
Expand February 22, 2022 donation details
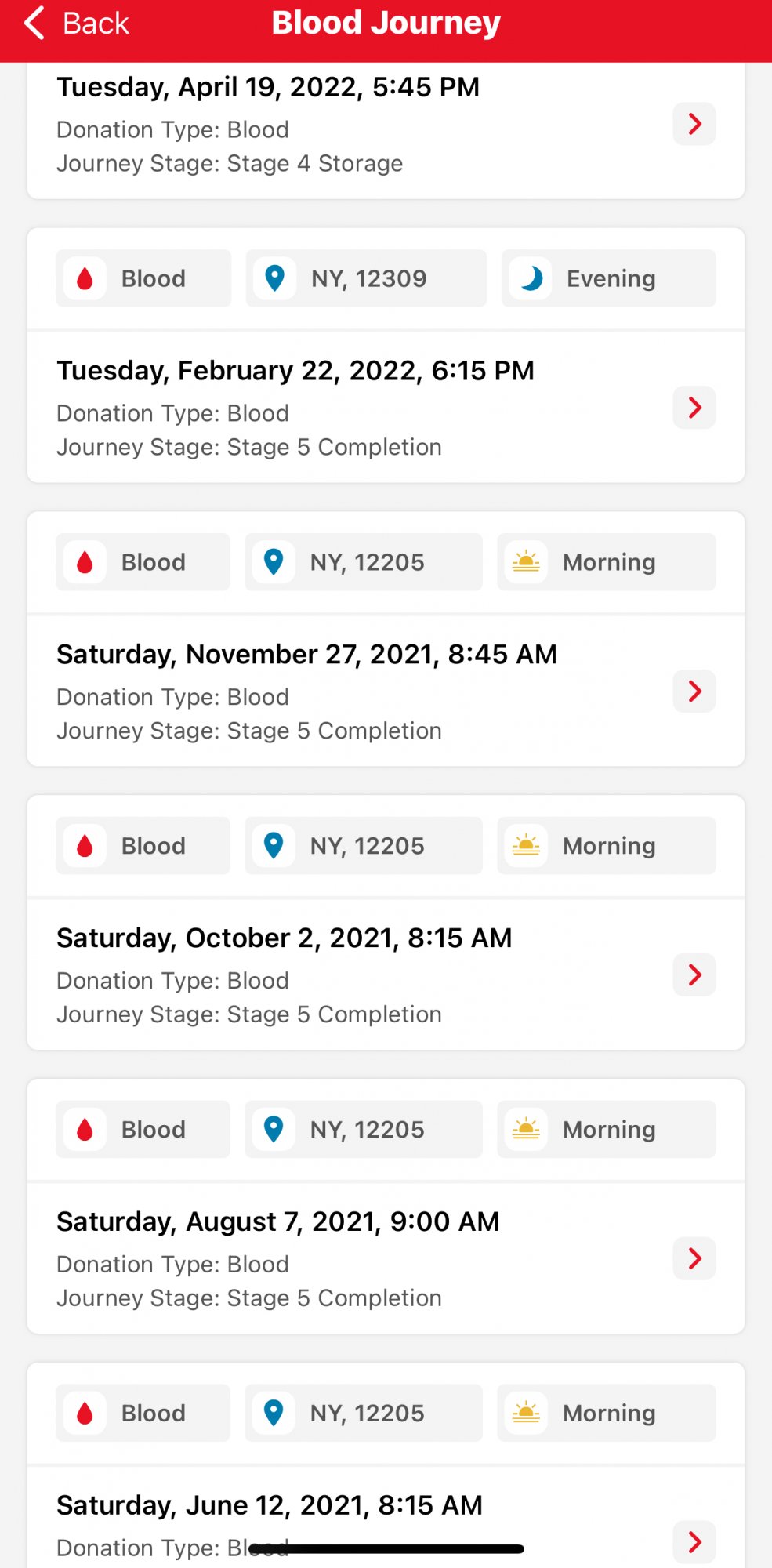(x=694, y=408)
